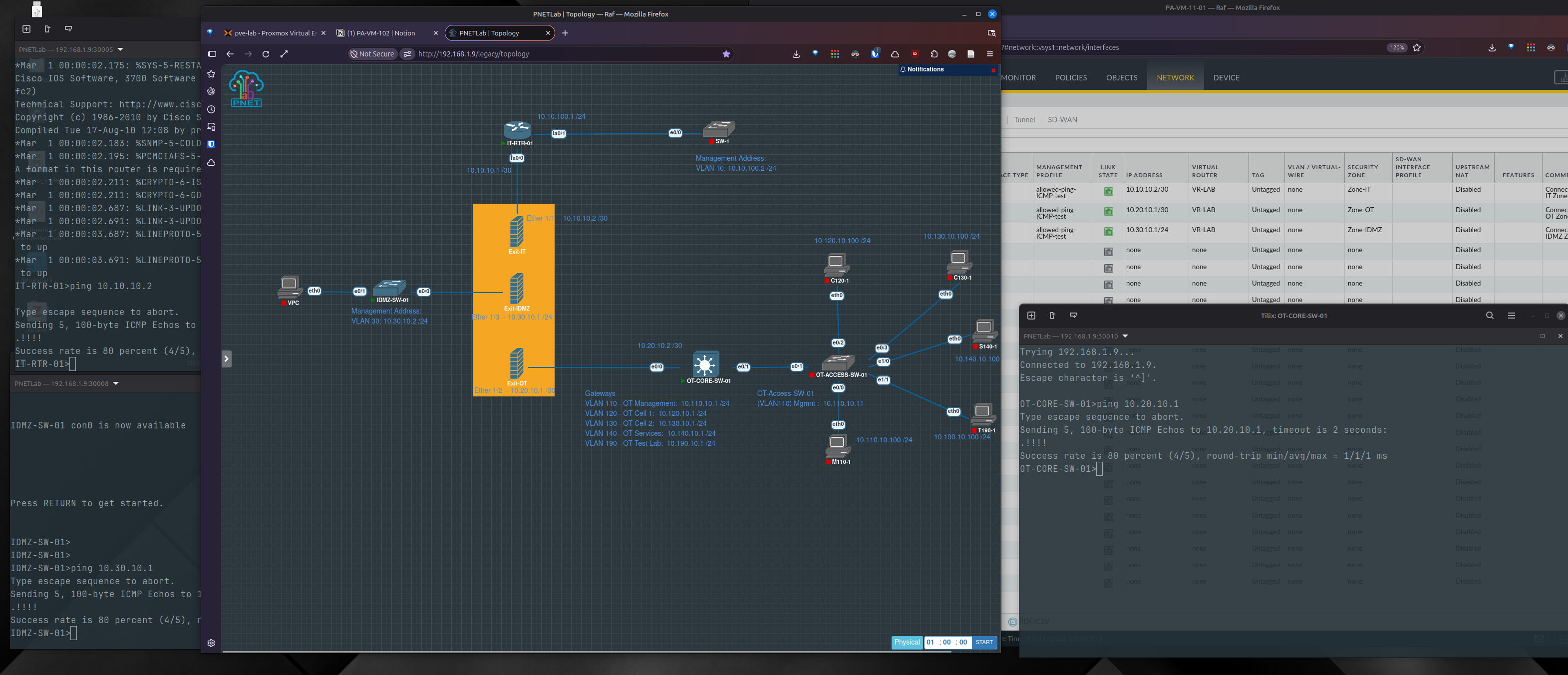
Task: Open Tunnel interfaces sub-tab
Action: point(1024,120)
